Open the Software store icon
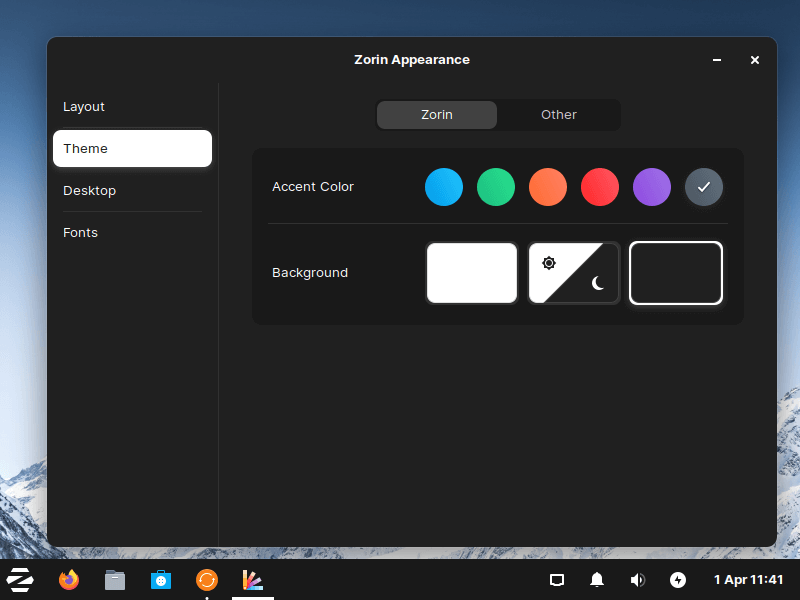 point(161,580)
